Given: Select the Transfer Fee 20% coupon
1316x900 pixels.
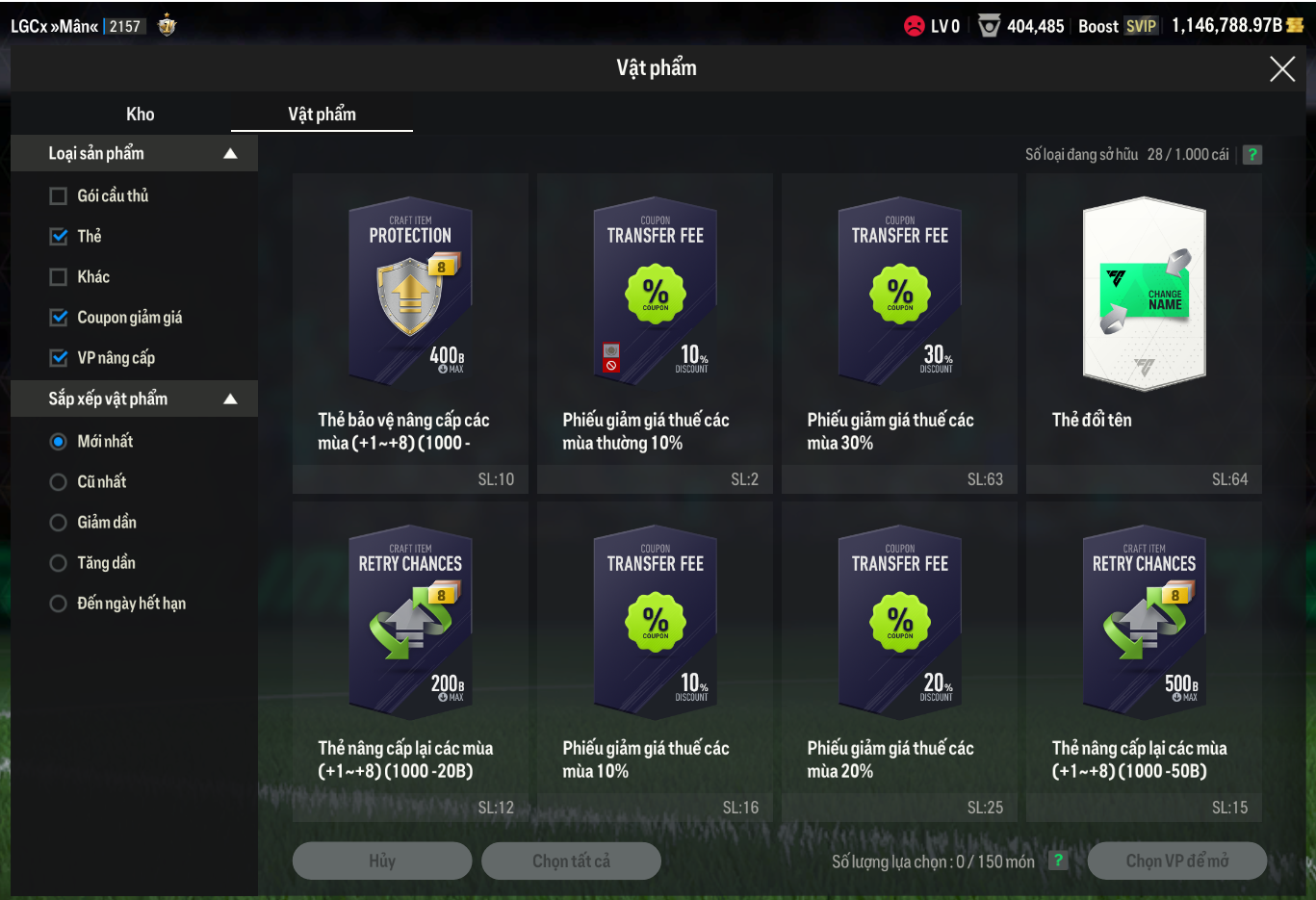Looking at the screenshot, I should 899,661.
